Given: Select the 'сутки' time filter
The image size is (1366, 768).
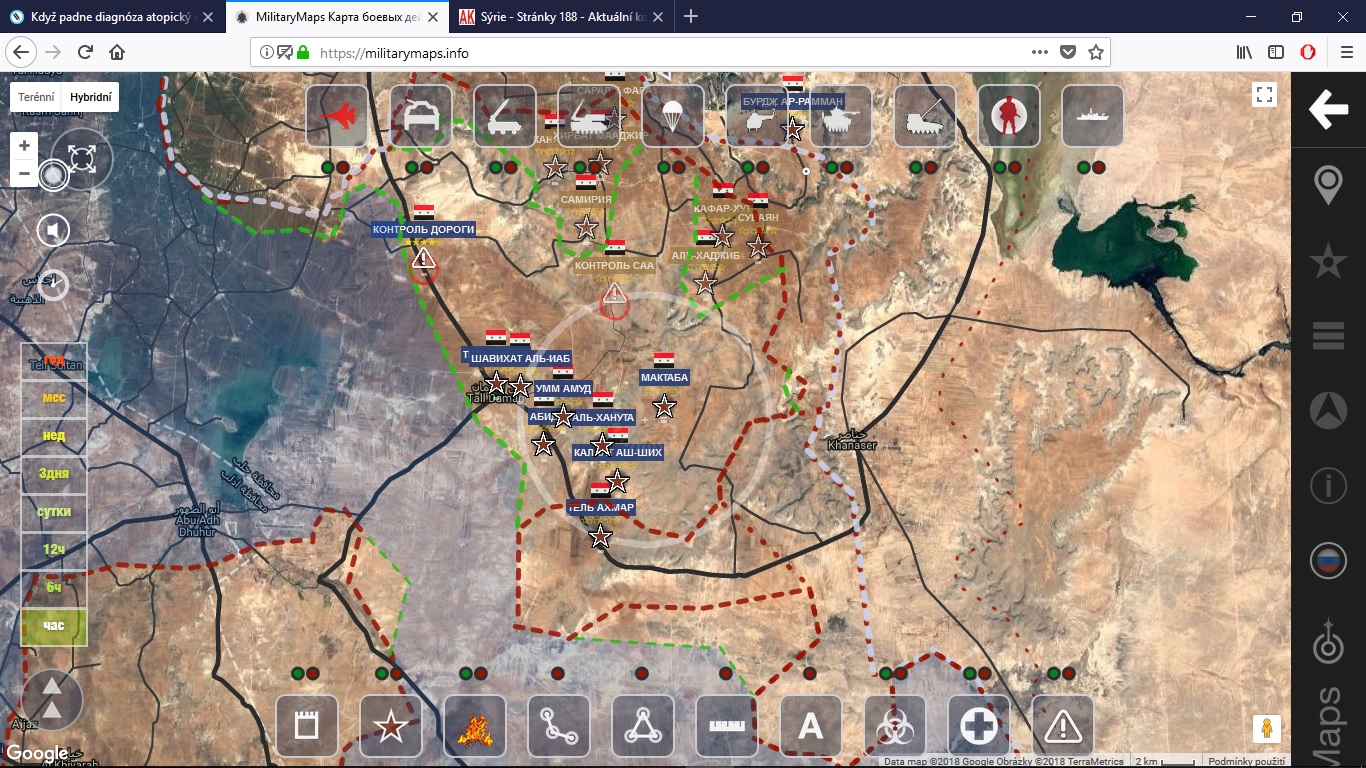Looking at the screenshot, I should [x=54, y=512].
